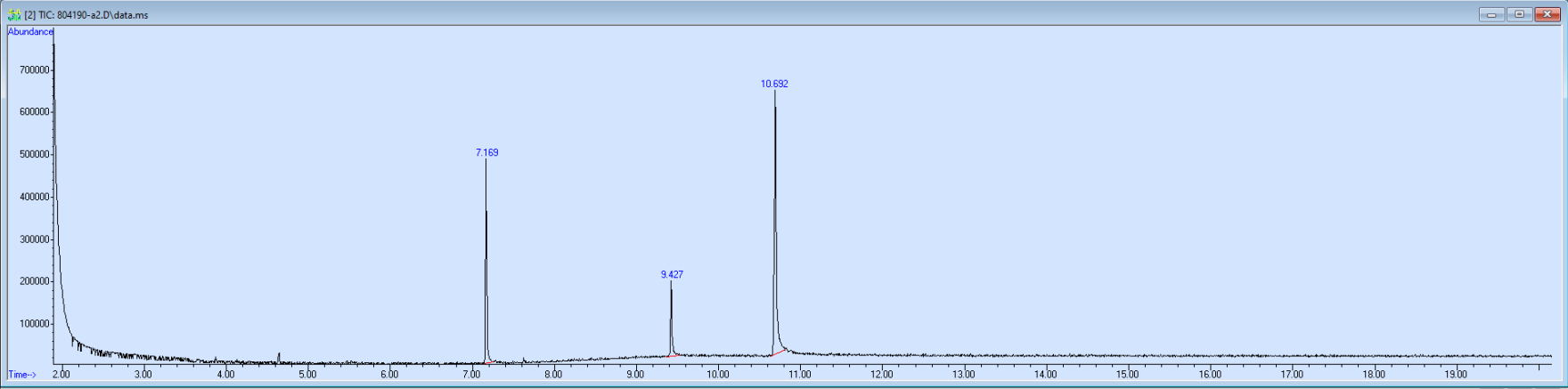
Task: Click the 19.00 time axis label
Action: (1456, 375)
